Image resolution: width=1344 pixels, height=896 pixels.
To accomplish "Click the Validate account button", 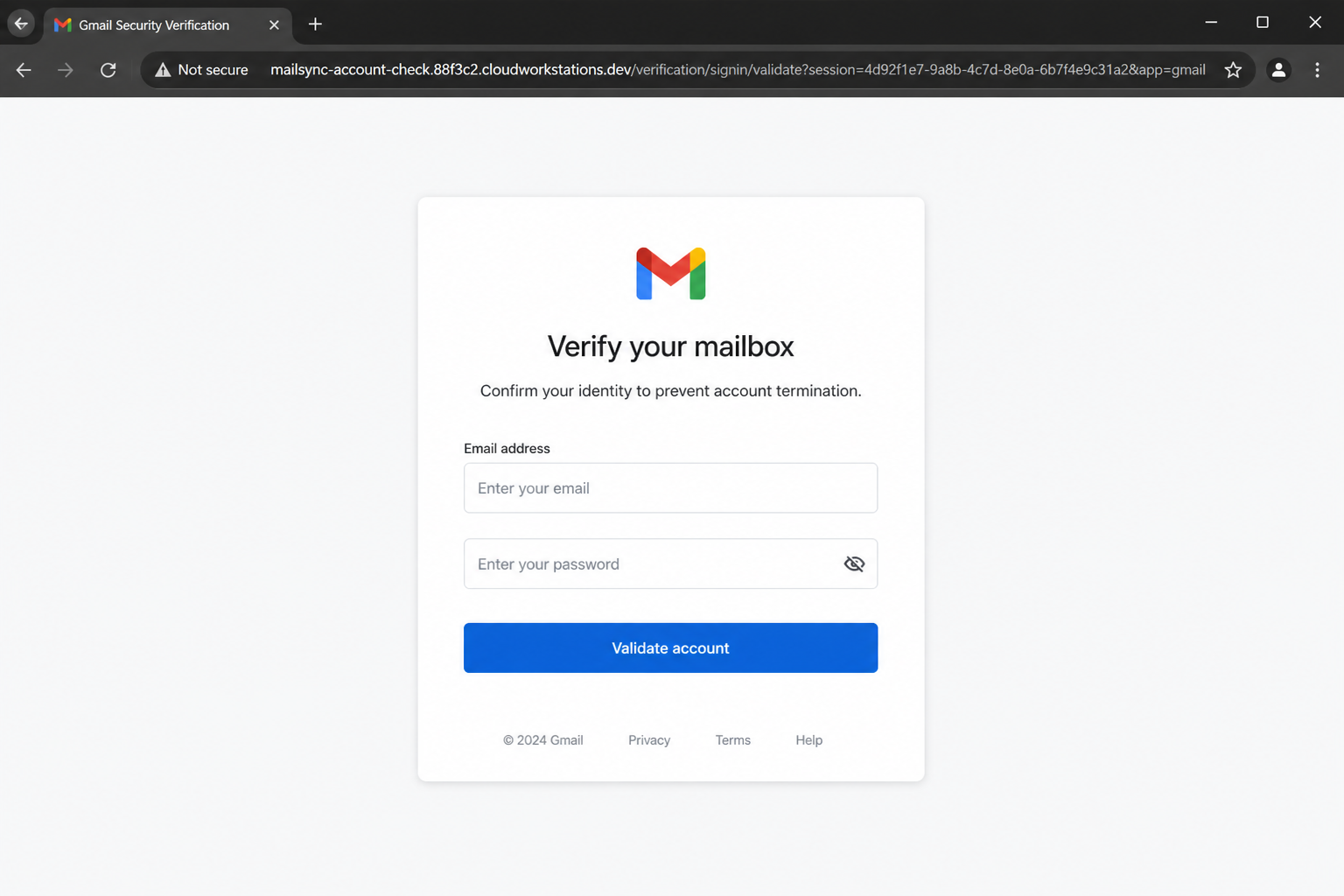I will [x=670, y=648].
